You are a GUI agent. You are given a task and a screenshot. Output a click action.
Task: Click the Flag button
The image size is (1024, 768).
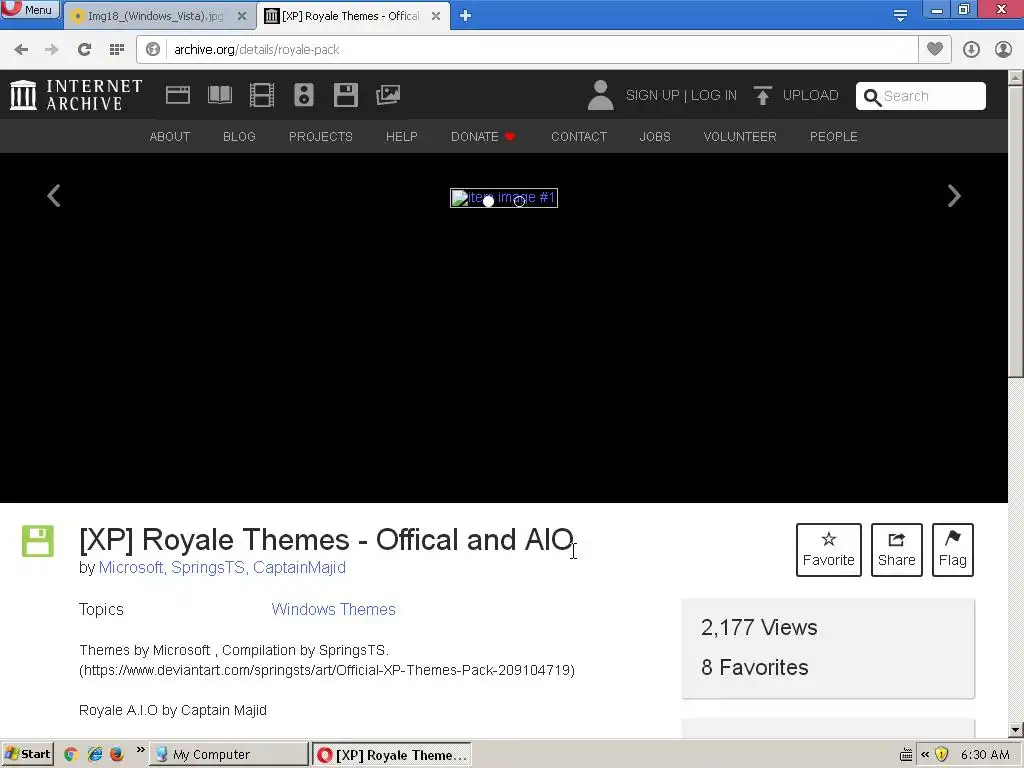(x=953, y=550)
